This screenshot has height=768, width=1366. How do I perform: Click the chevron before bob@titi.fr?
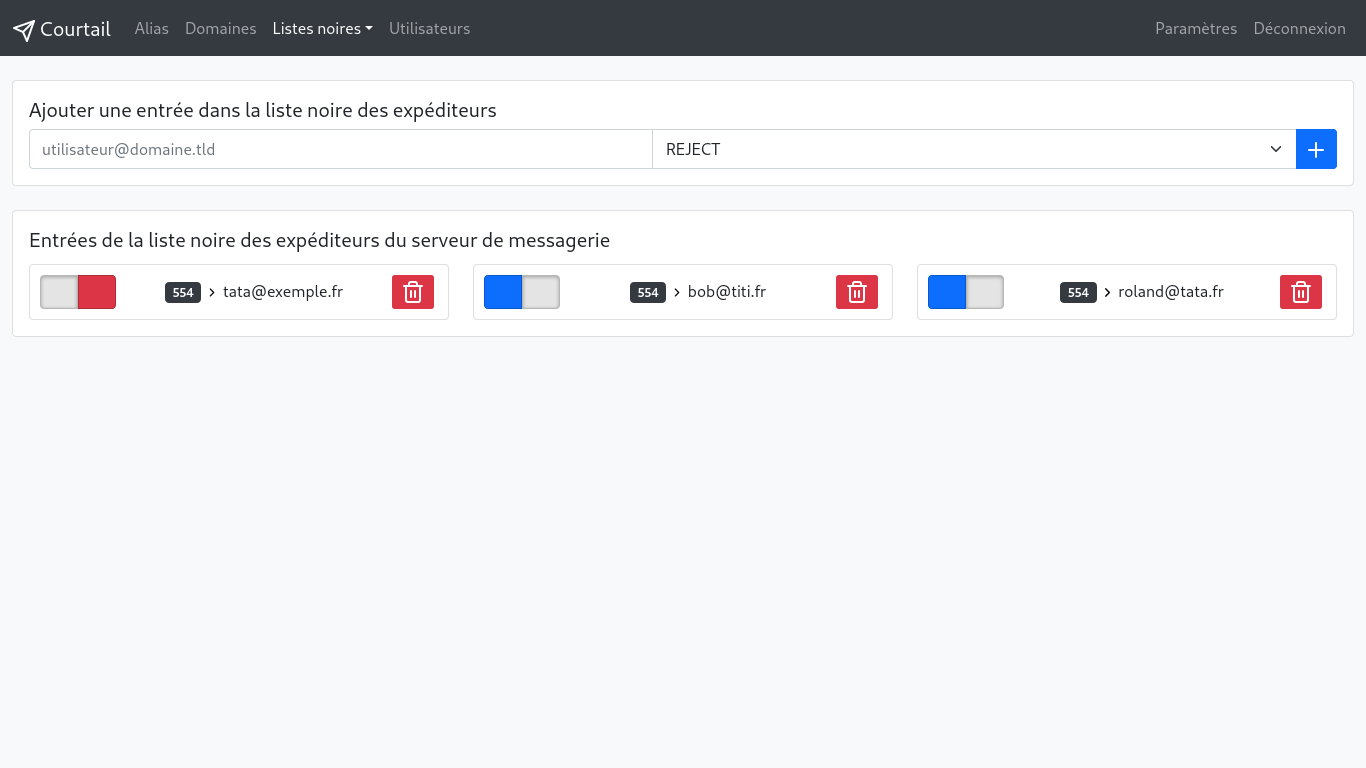[677, 292]
